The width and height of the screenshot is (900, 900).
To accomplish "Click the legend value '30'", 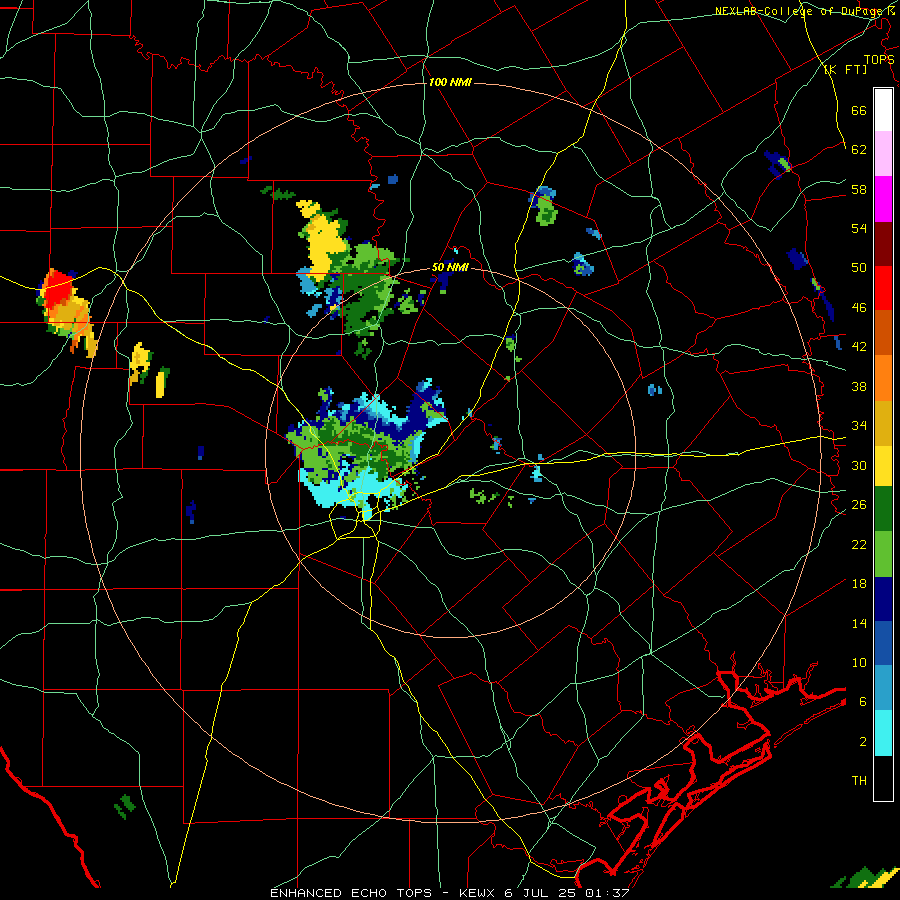I will (x=859, y=465).
